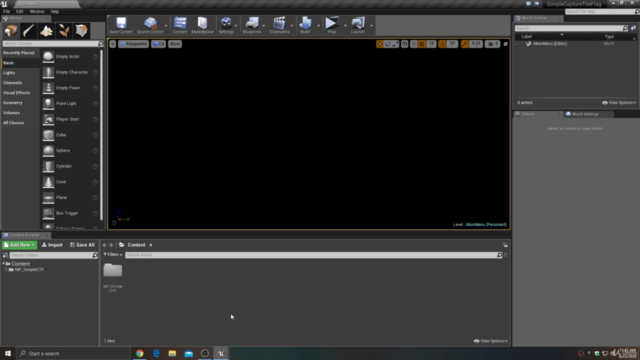This screenshot has height=360, width=640.
Task: Select scale gizmo mode in viewport
Action: point(395,44)
